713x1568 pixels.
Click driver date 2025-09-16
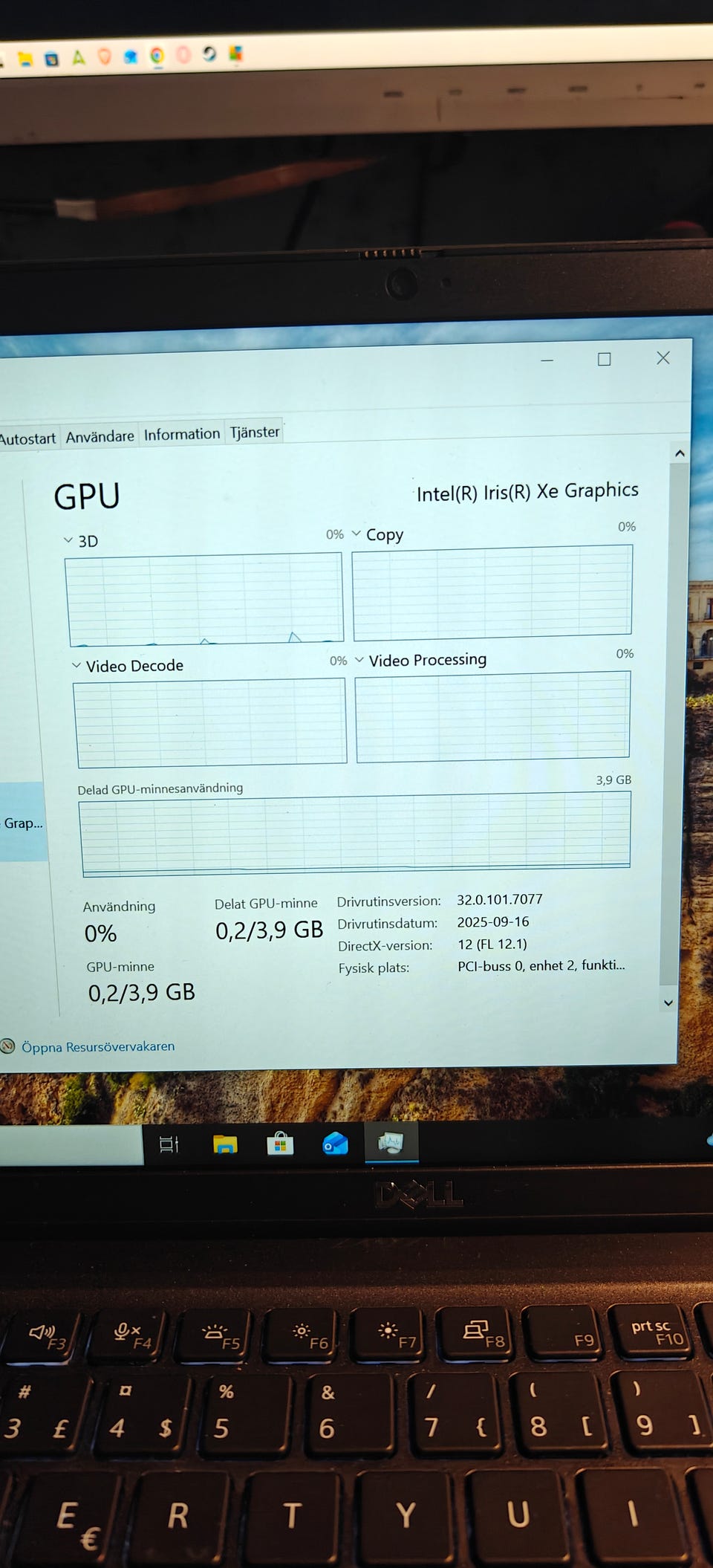tap(493, 921)
